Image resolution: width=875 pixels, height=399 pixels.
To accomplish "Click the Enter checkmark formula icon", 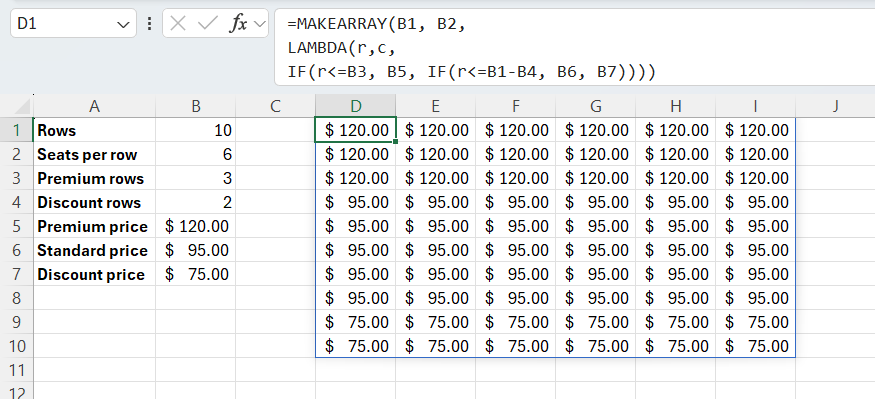I will click(x=208, y=23).
